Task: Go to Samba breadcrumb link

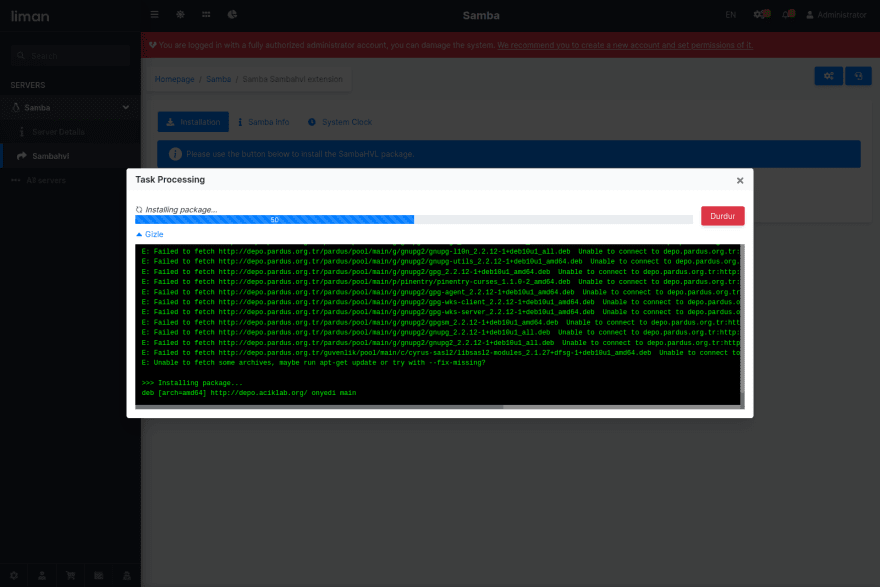Action: click(x=218, y=79)
